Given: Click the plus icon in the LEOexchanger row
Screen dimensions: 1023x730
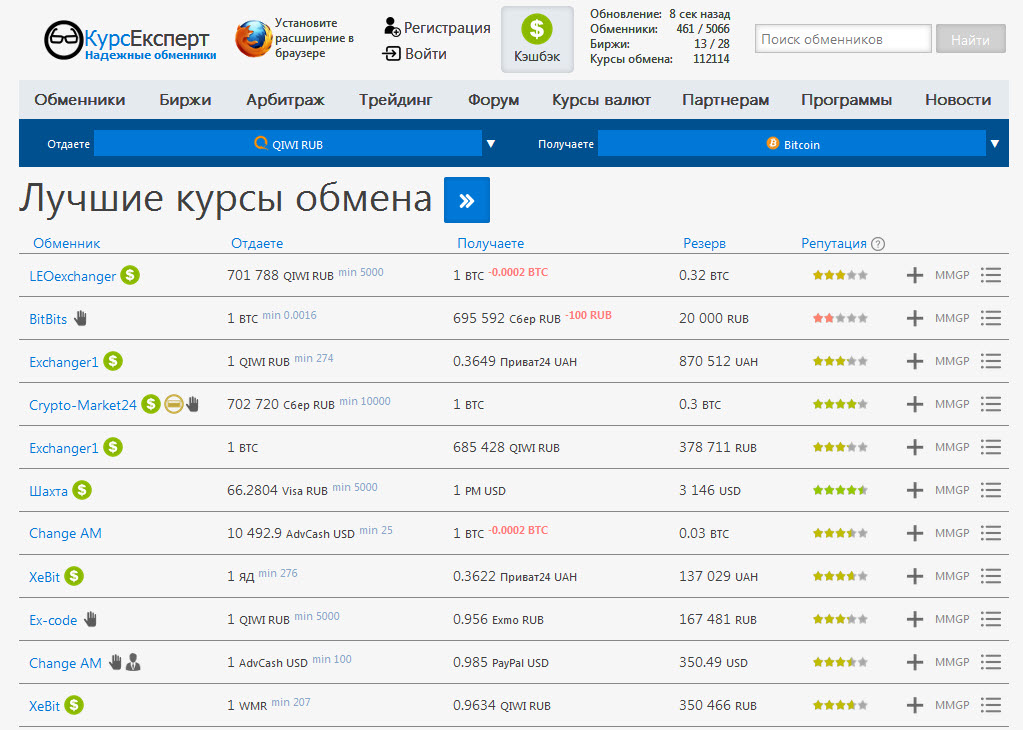Looking at the screenshot, I should coord(914,275).
